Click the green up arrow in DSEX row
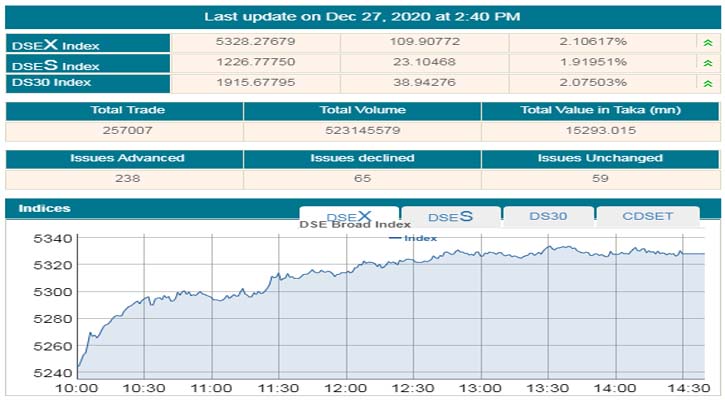Viewport: 725px width, 400px height. (708, 43)
